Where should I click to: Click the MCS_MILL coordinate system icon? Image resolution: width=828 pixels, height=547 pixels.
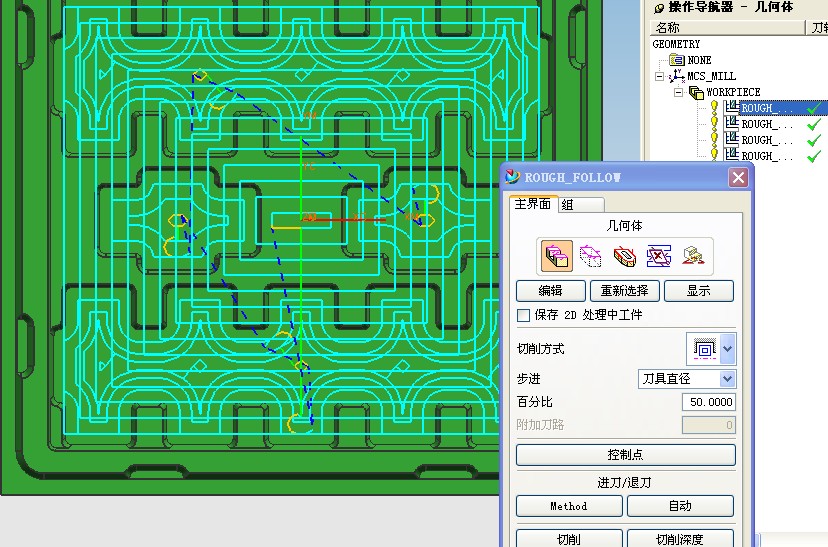676,76
